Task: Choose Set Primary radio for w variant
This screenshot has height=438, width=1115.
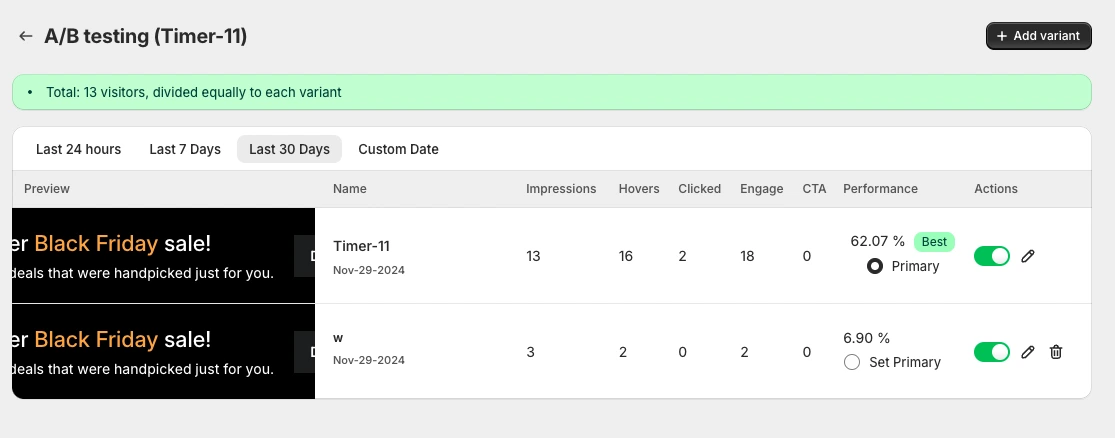Action: pyautogui.click(x=852, y=362)
